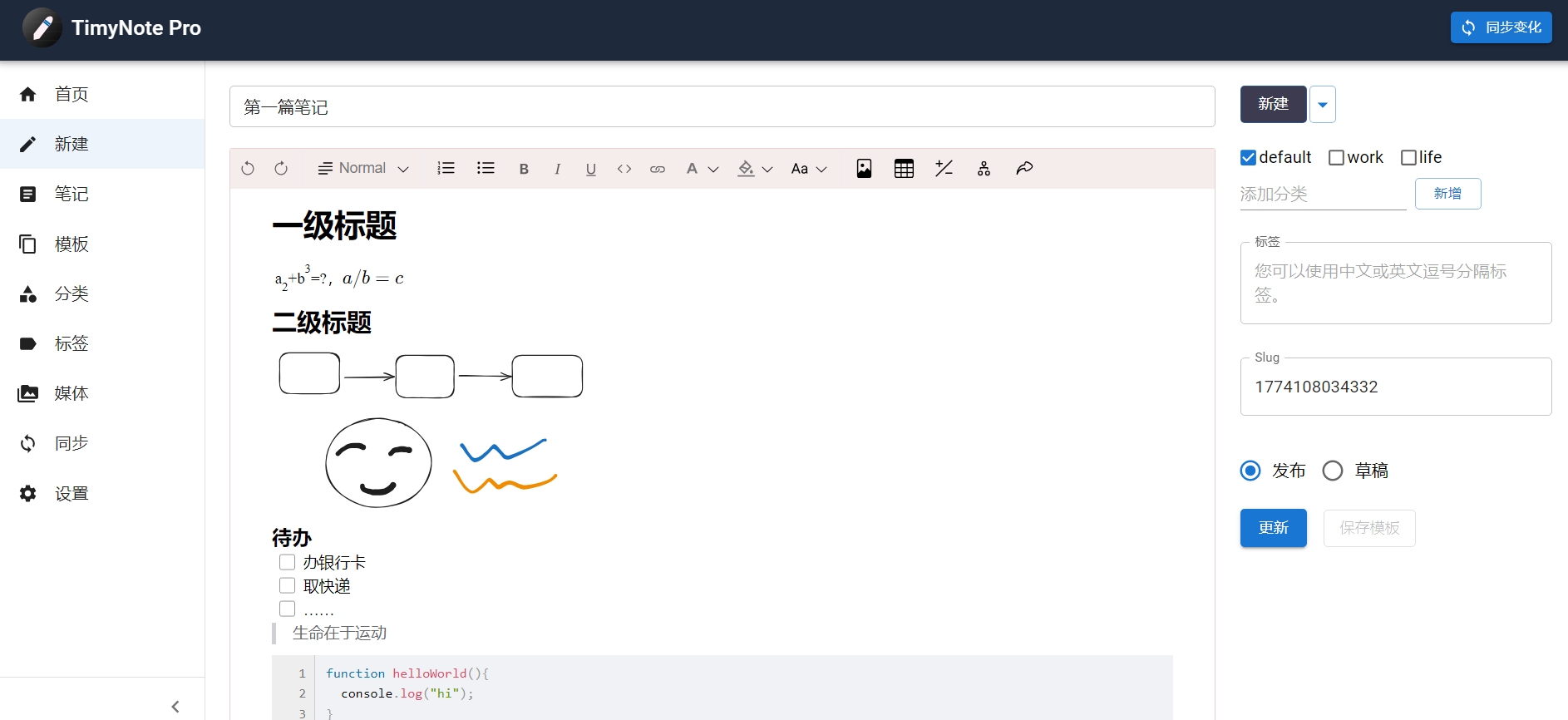The width and height of the screenshot is (1568, 720).
Task: Click the Slug input field
Action: tap(1395, 387)
